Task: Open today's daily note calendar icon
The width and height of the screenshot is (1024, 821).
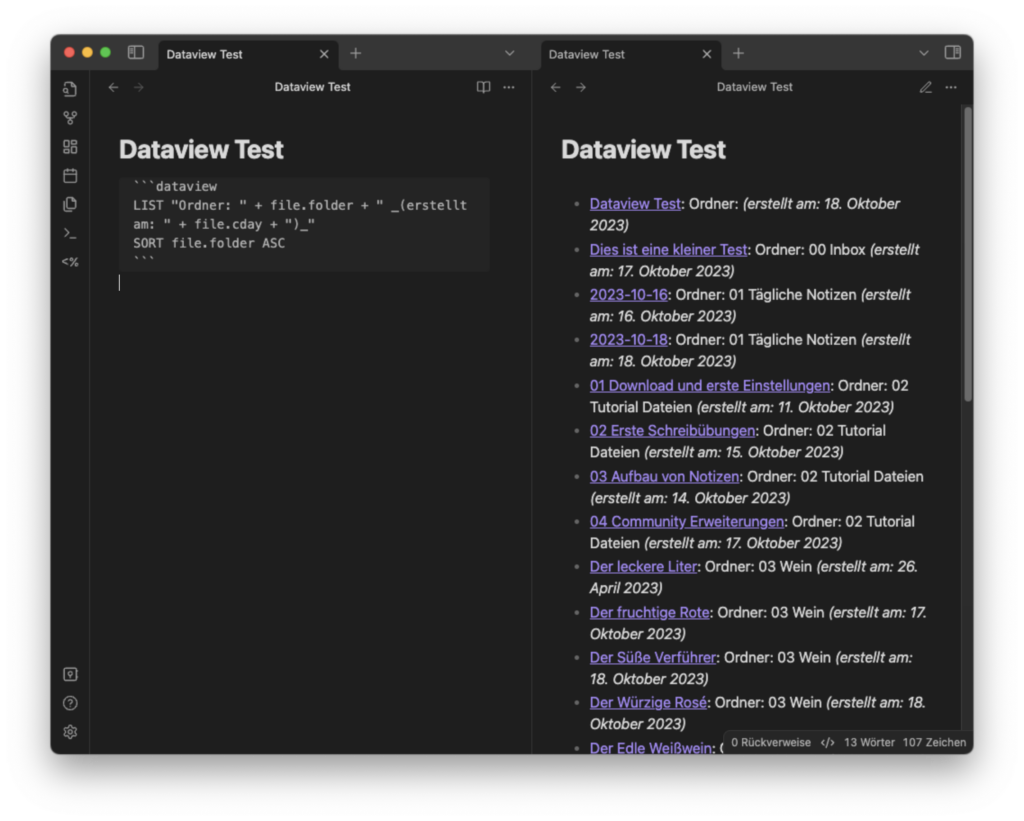Action: point(71,176)
